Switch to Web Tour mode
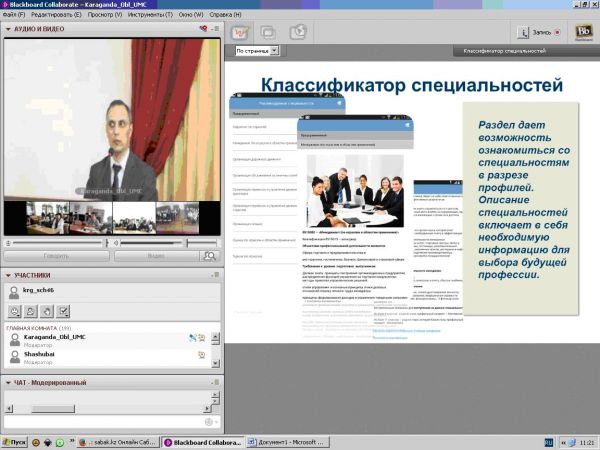600x450 pixels. (297, 32)
